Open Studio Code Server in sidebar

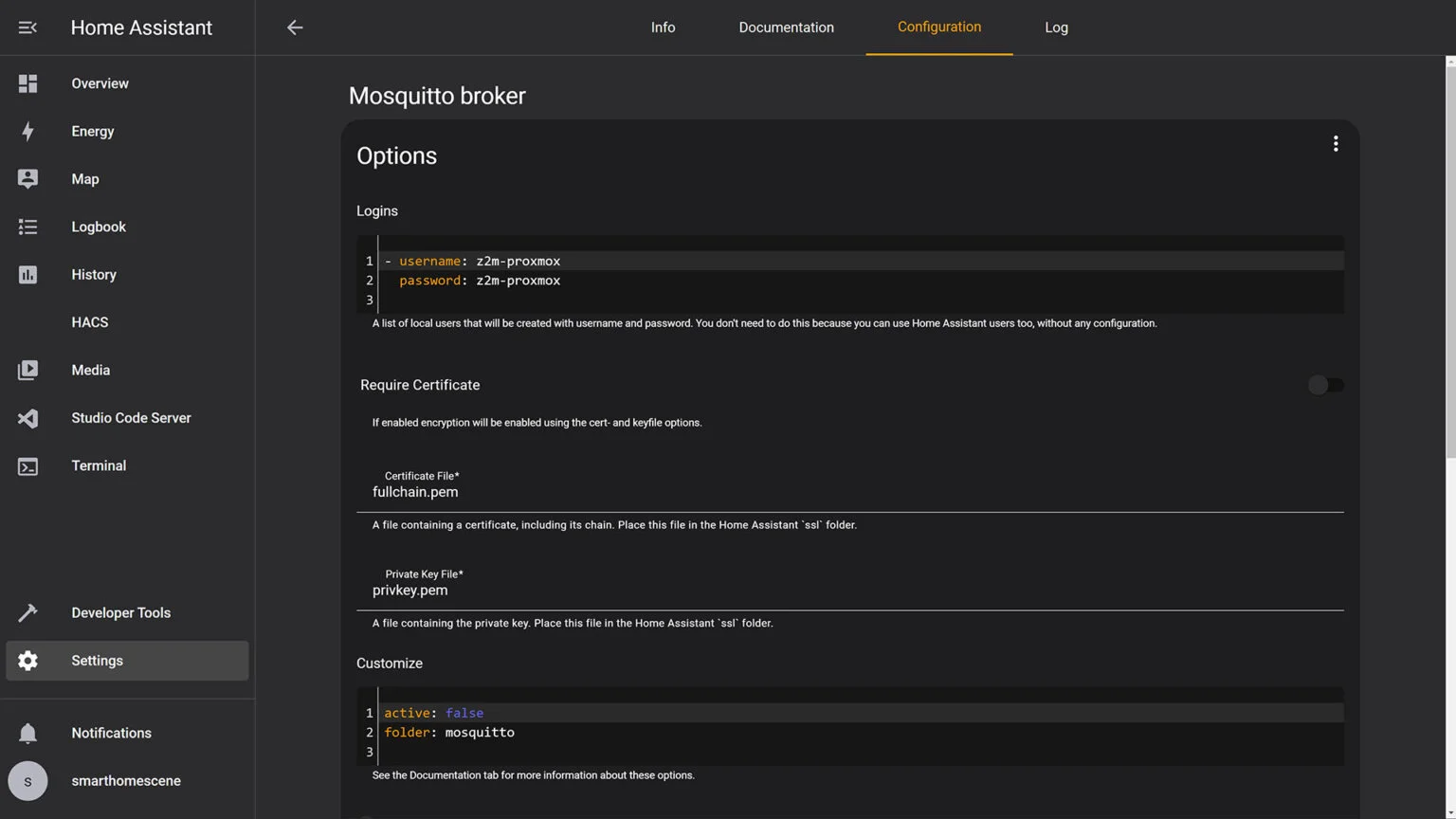pyautogui.click(x=127, y=418)
